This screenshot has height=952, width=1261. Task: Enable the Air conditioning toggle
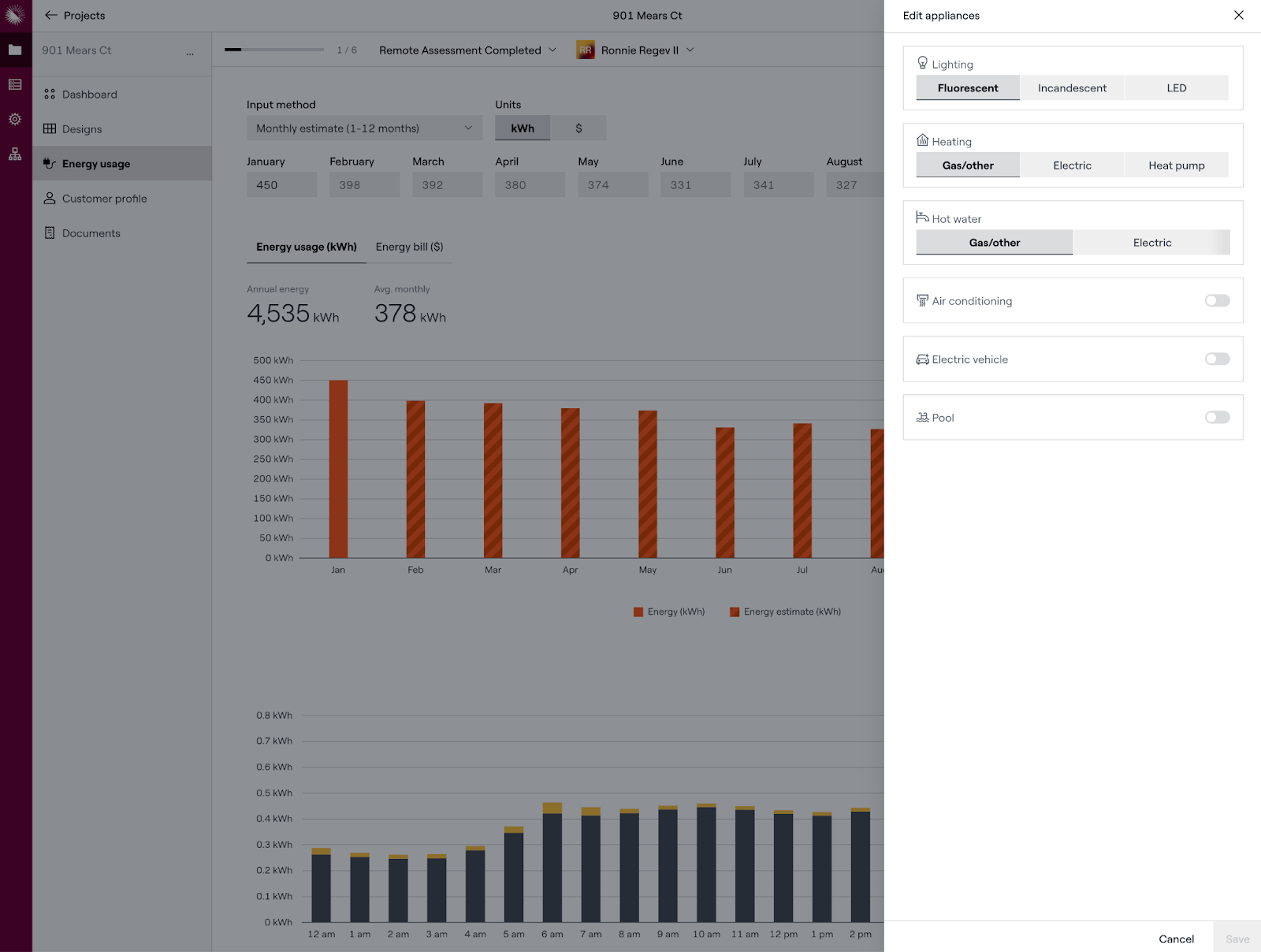coord(1217,300)
